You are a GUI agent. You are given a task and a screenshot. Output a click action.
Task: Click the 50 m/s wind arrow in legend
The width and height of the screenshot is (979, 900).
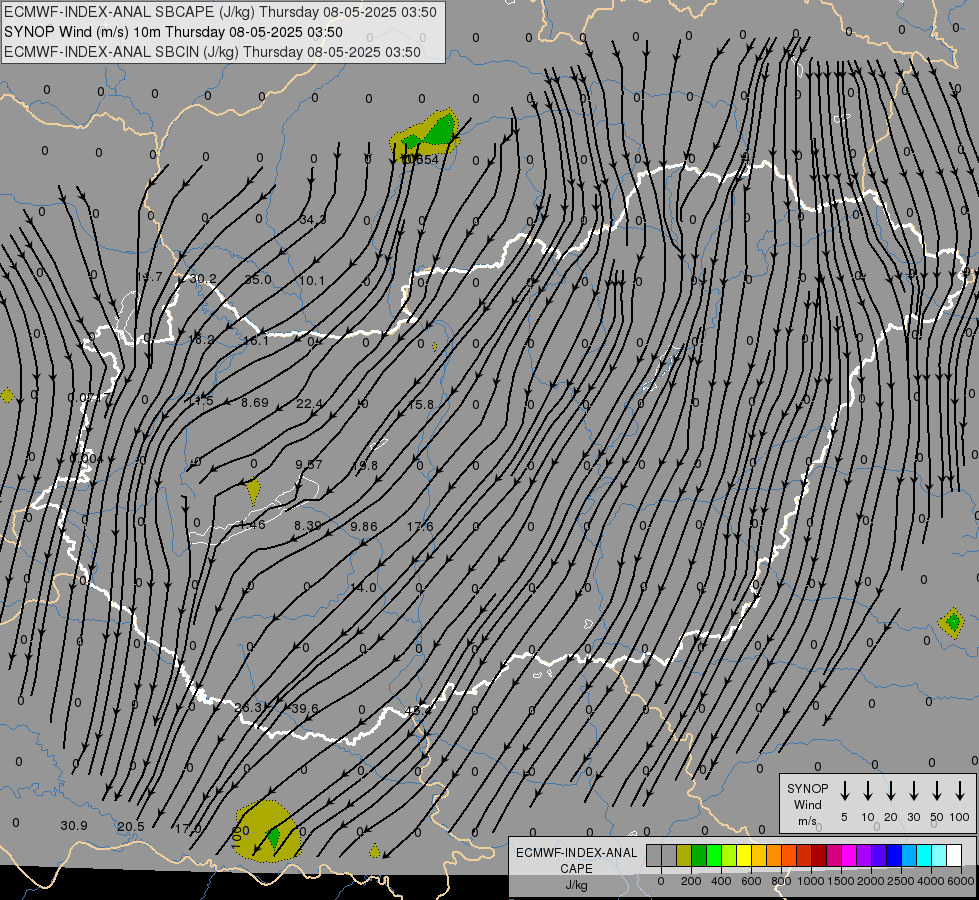pyautogui.click(x=937, y=790)
